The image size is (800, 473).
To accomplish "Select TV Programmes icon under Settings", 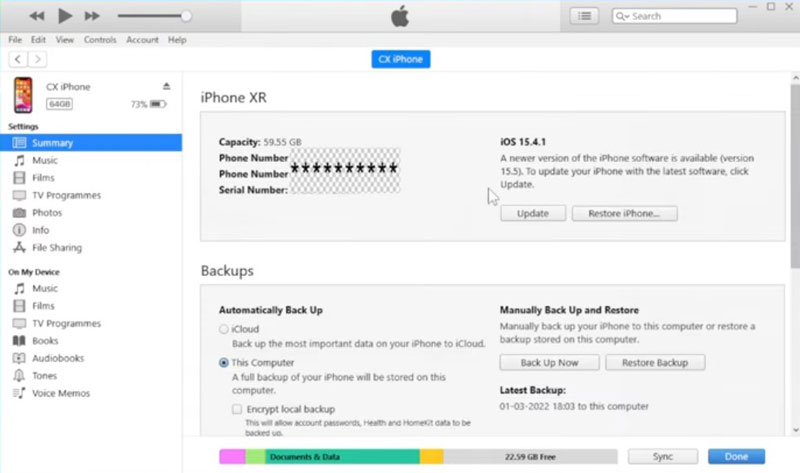I will 19,195.
